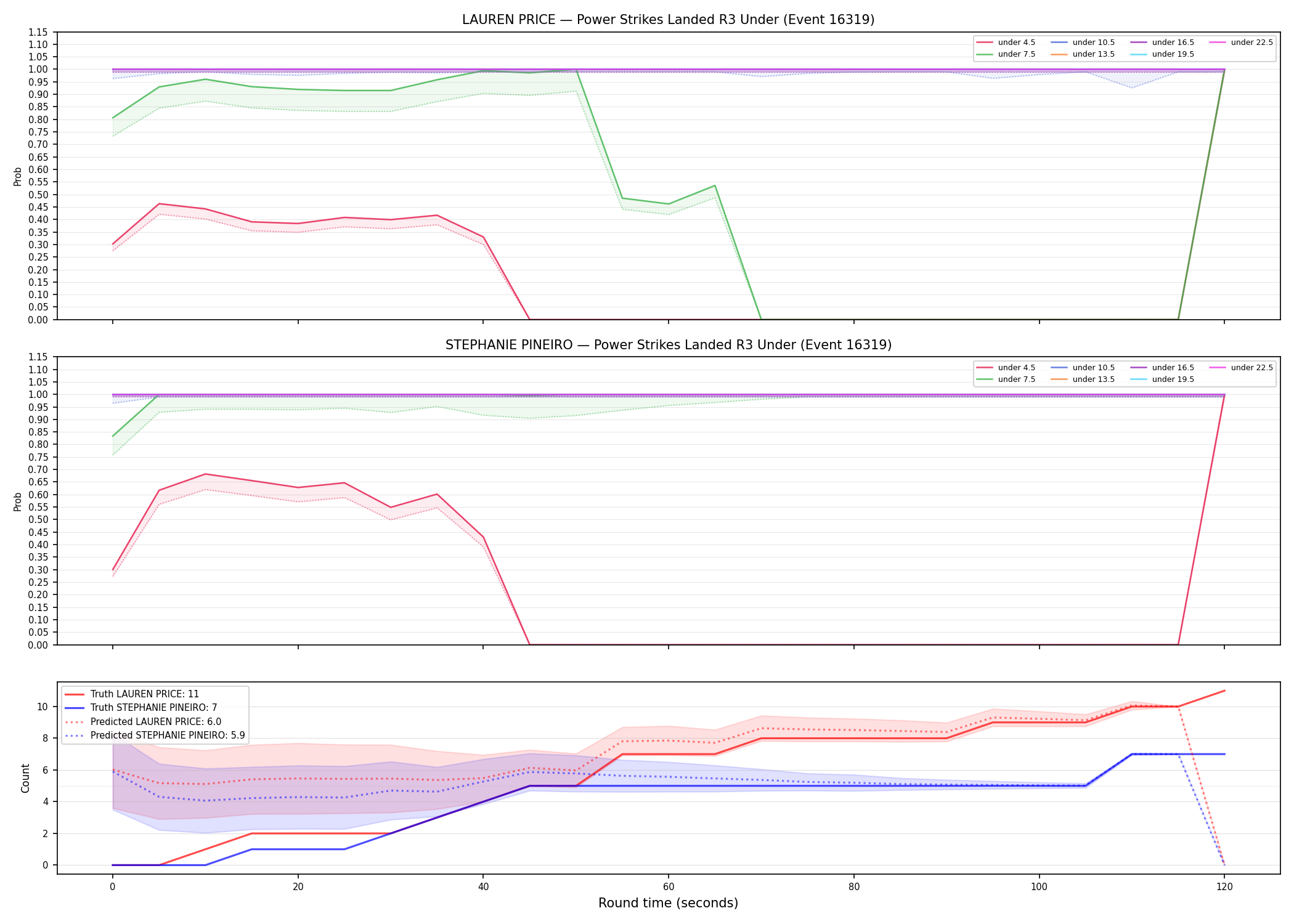Click x-axis tick label '80'
1294x924 pixels.
(x=854, y=887)
